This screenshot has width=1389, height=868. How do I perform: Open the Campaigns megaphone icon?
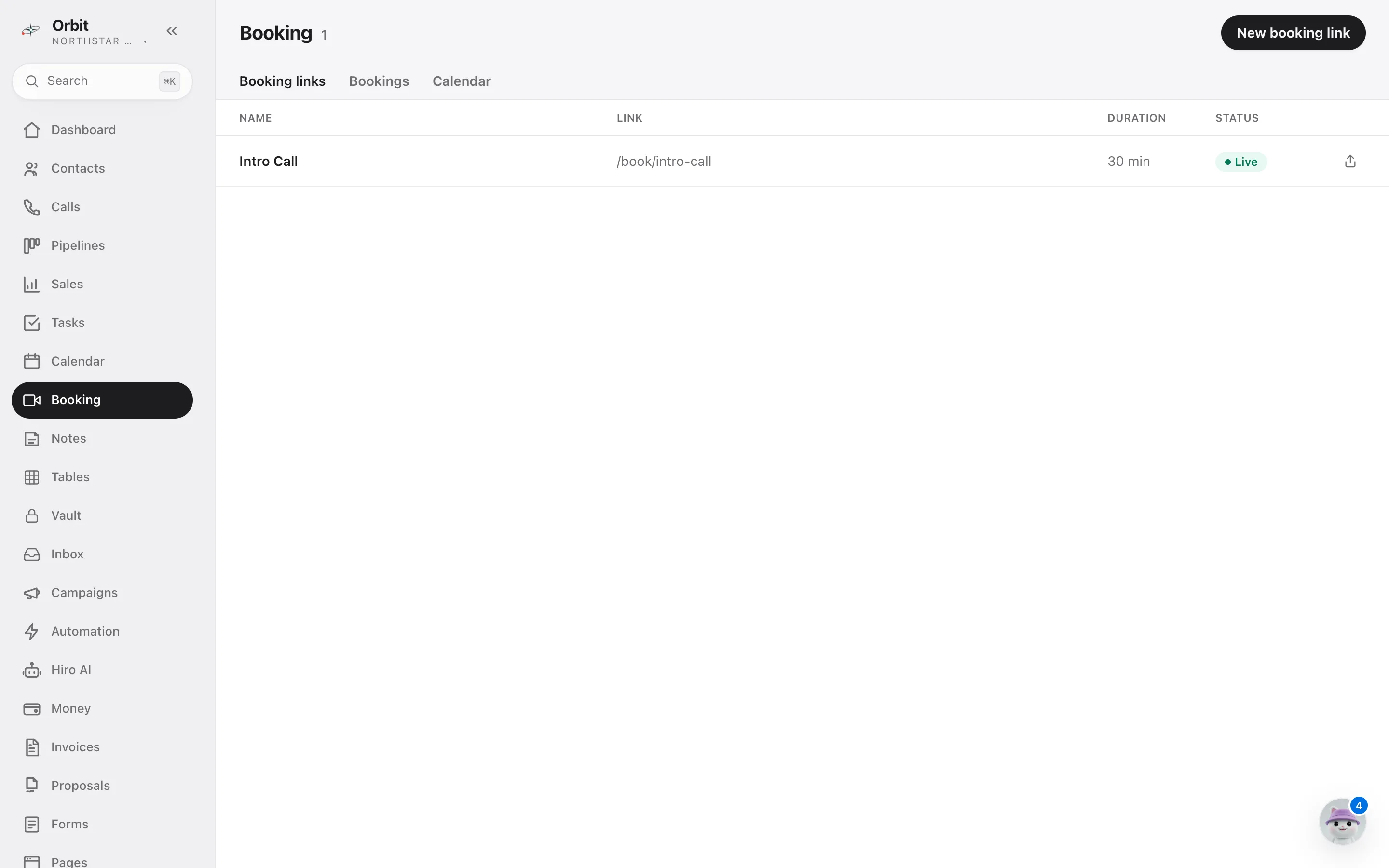(x=31, y=593)
